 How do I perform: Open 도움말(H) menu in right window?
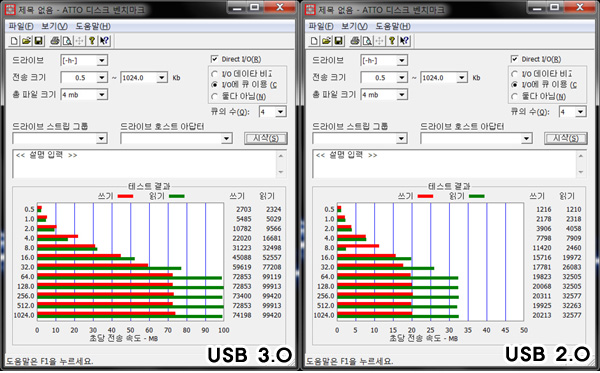tap(393, 26)
